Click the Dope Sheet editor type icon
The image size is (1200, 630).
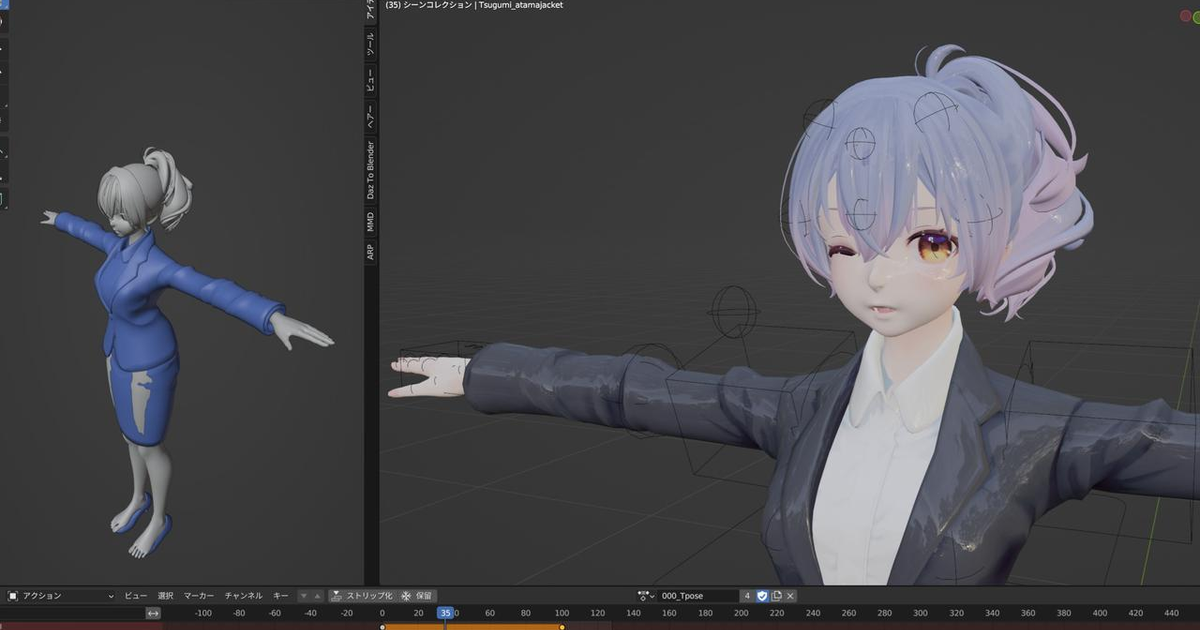click(x=13, y=596)
